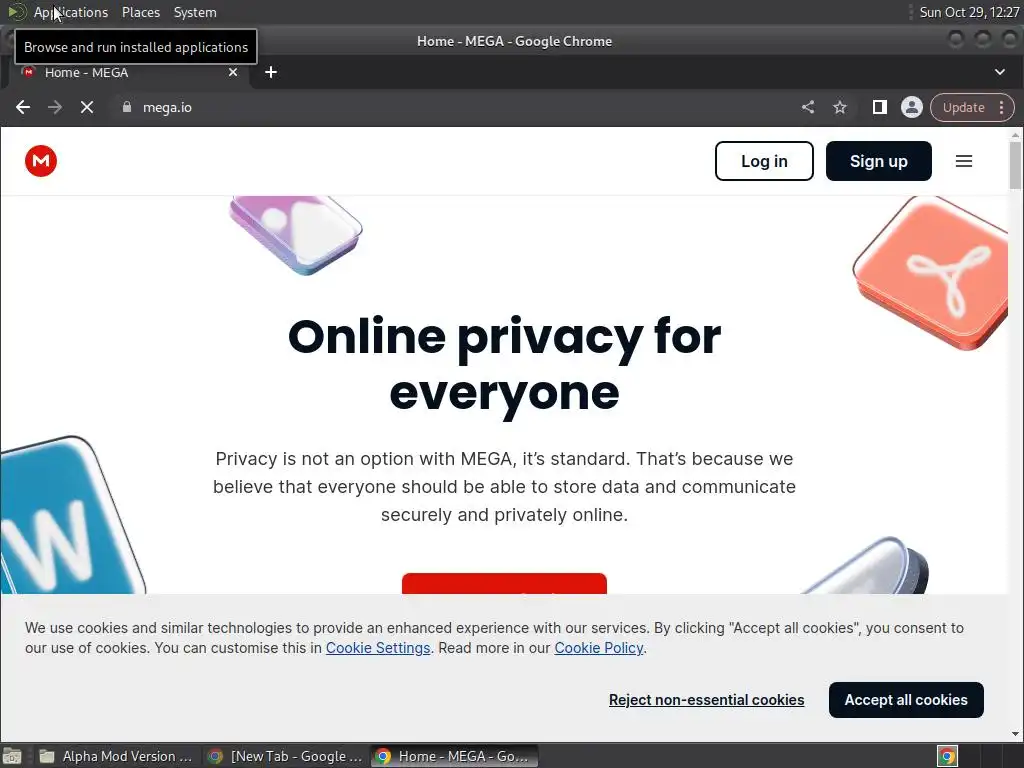
Task: Click the show desktop icon in taskbar
Action: [x=12, y=756]
